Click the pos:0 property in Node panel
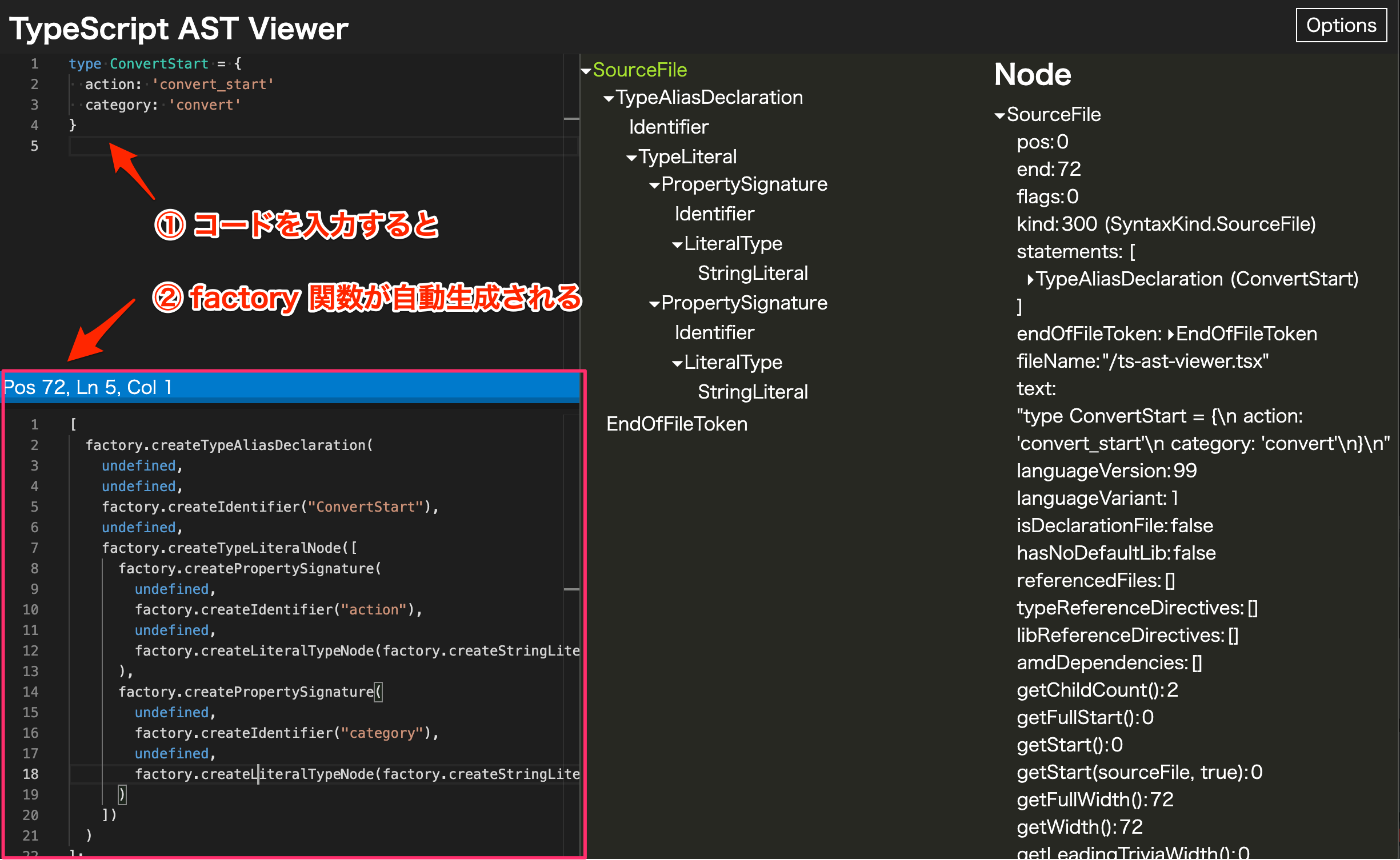 click(1043, 142)
